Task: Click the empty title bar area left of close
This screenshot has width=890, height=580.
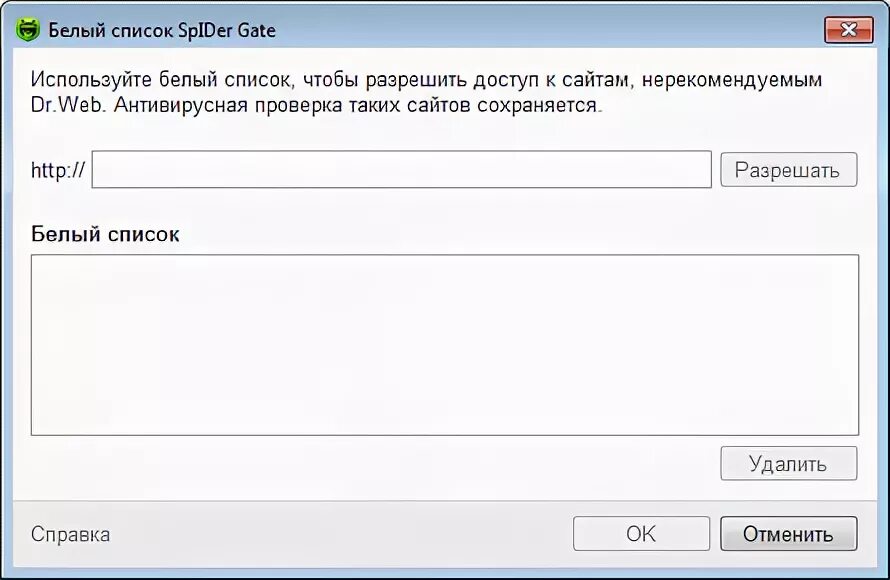Action: 550,30
